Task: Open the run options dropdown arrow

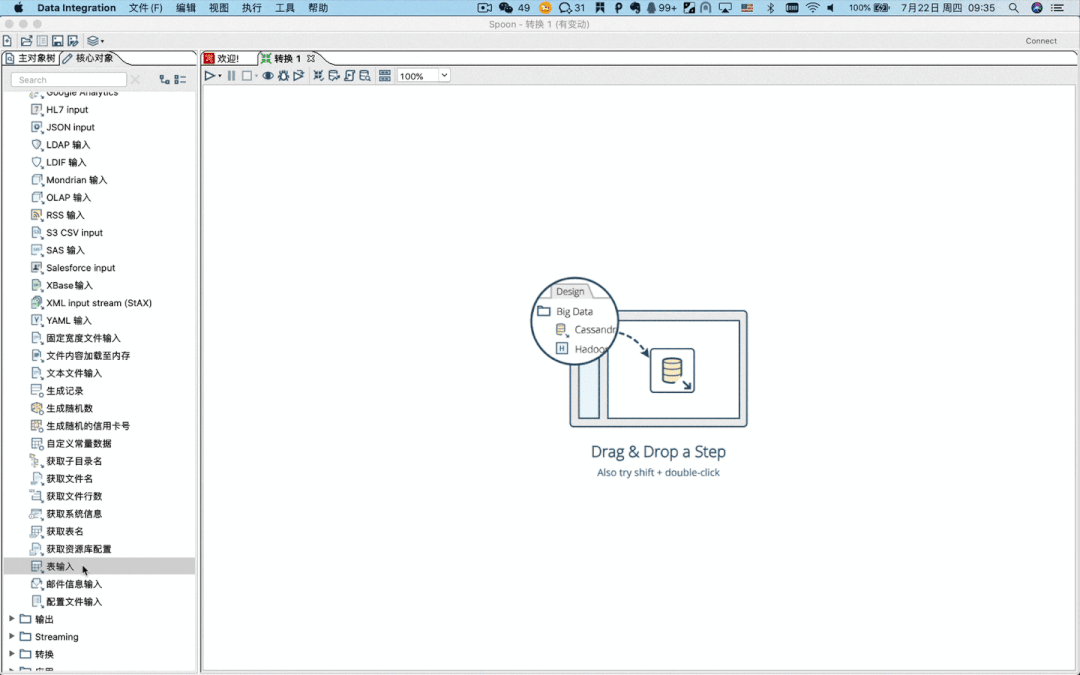Action: 220,76
